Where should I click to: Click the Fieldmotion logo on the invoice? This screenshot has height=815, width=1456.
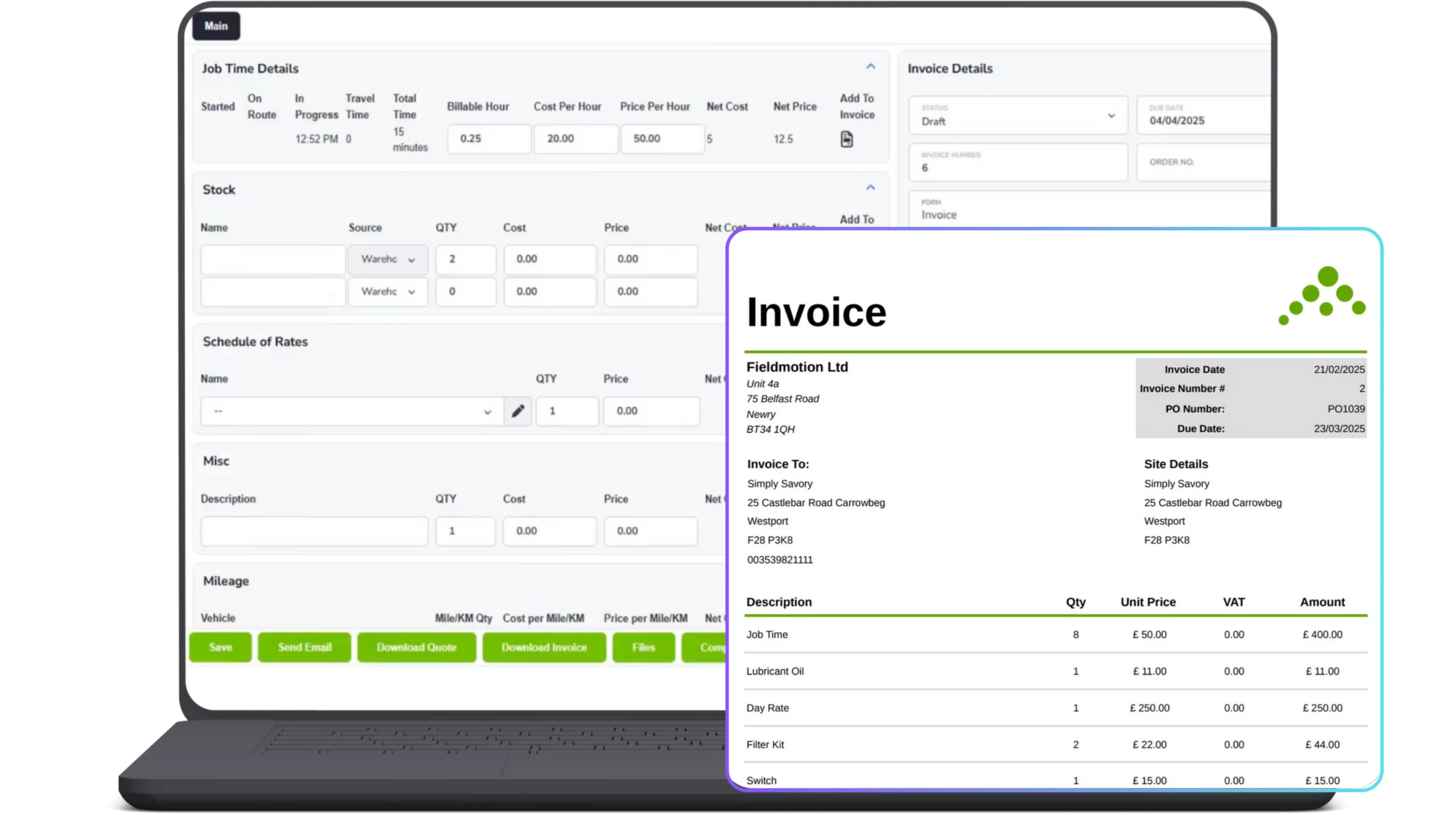[x=1322, y=295]
